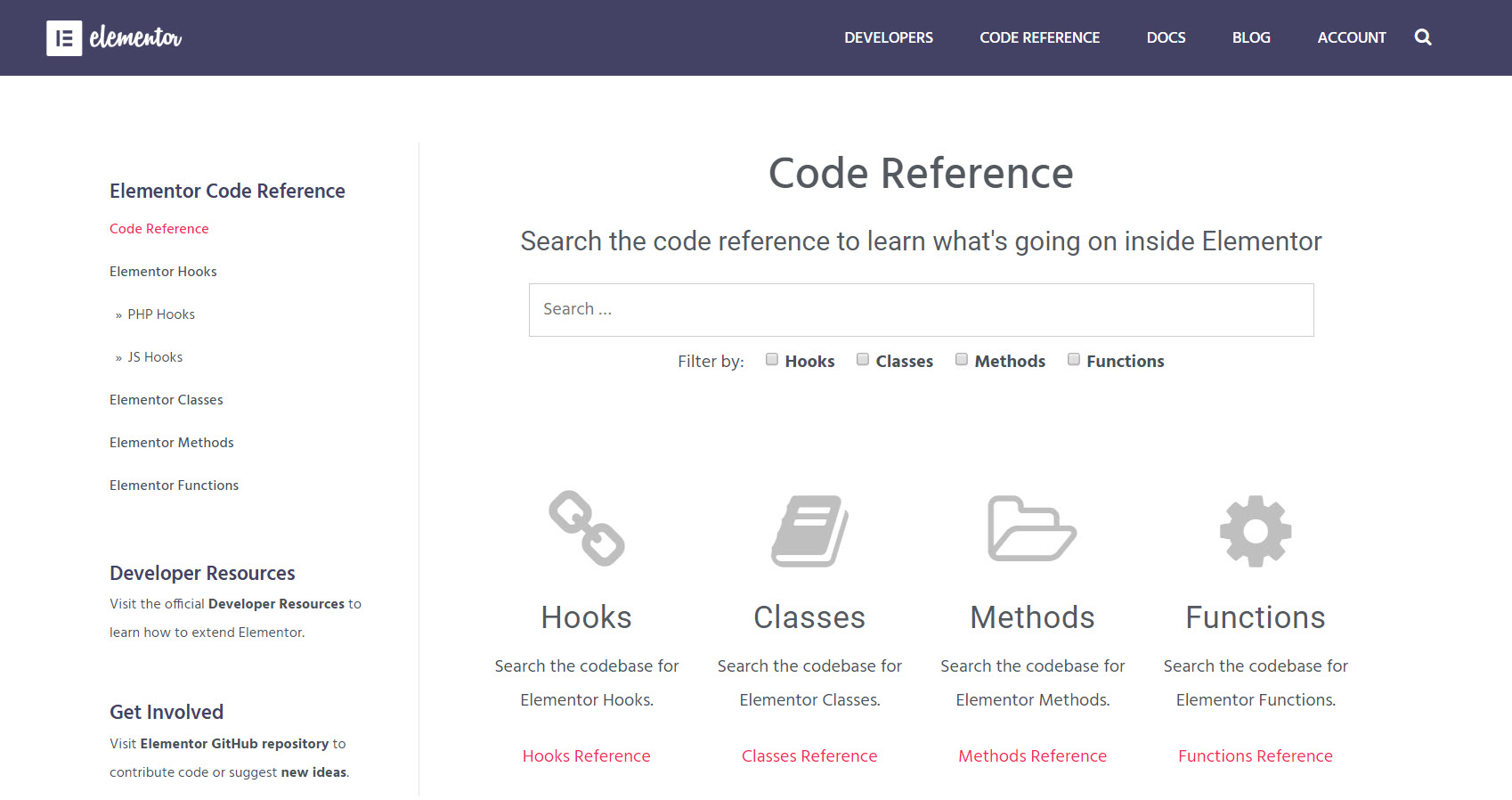Screen dimensions: 1512x800
Task: Click the Classes book icon
Action: (809, 531)
